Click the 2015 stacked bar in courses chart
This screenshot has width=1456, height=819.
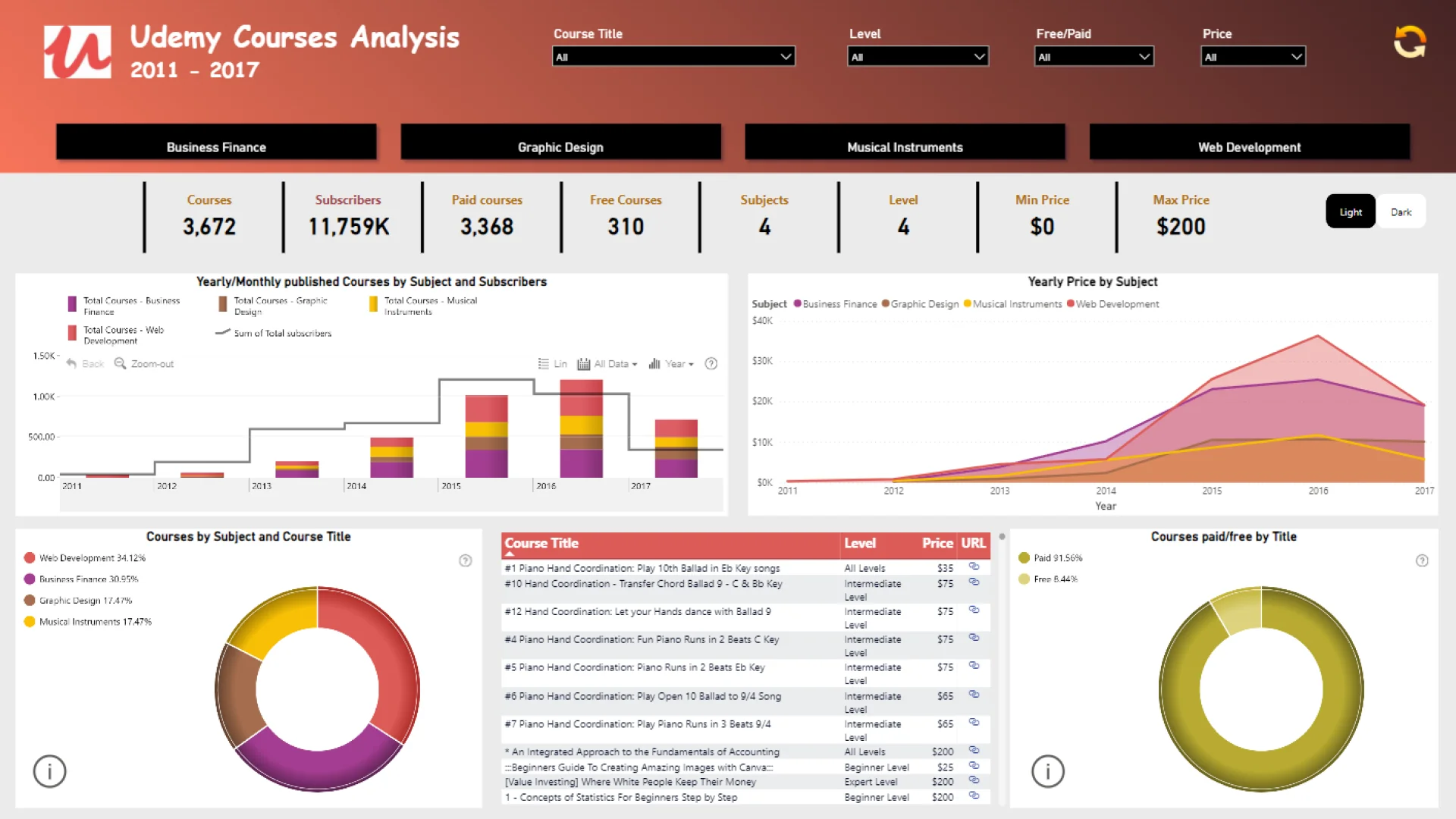point(486,437)
